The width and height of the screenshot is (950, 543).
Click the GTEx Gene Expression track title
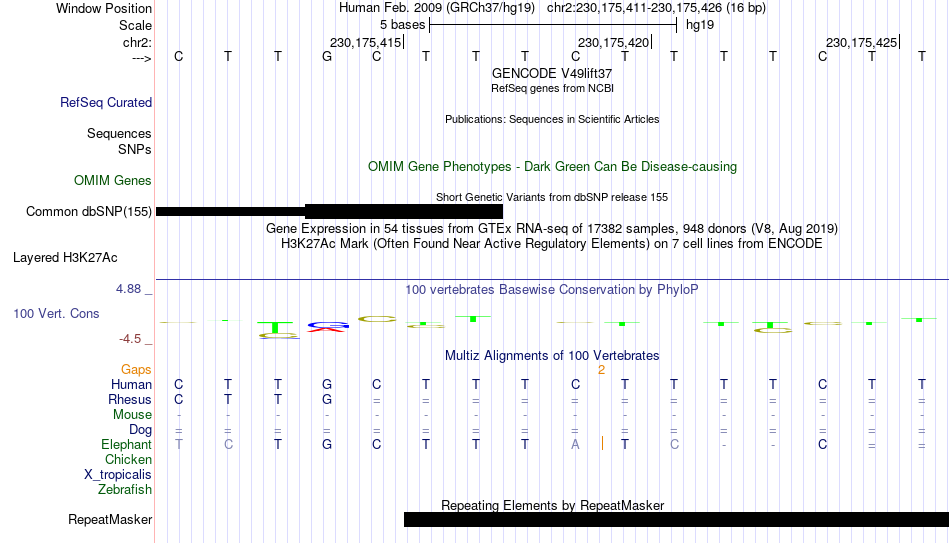(552, 228)
